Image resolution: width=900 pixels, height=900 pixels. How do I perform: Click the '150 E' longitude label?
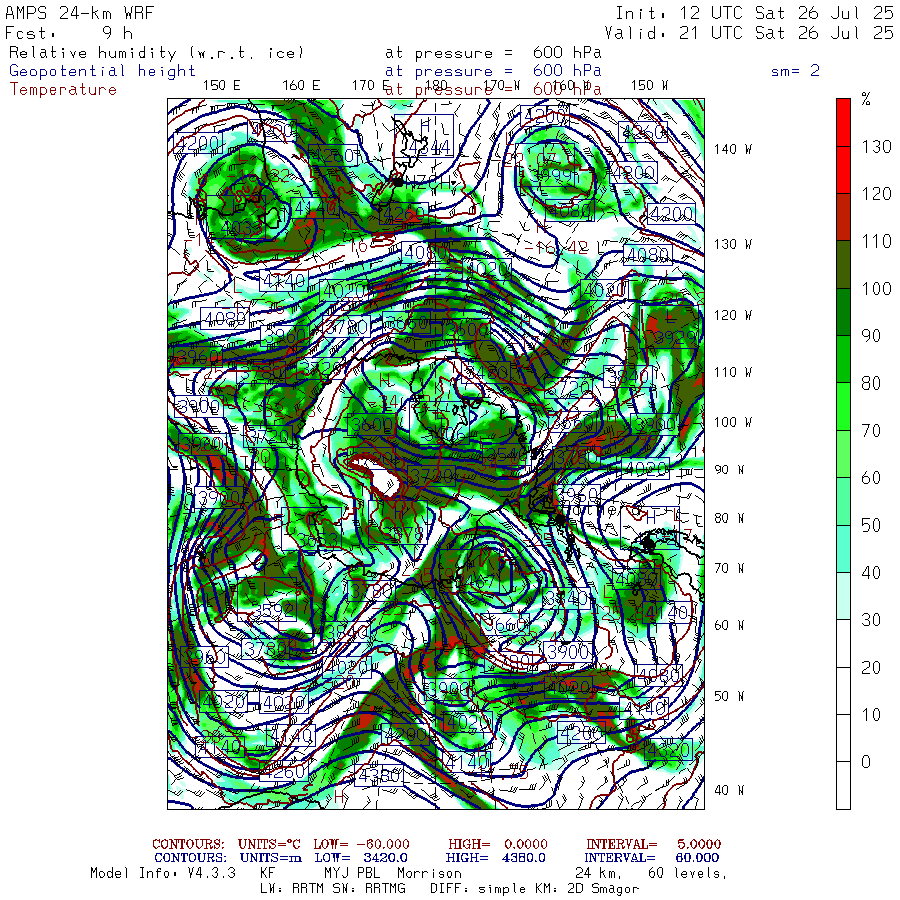coord(222,85)
